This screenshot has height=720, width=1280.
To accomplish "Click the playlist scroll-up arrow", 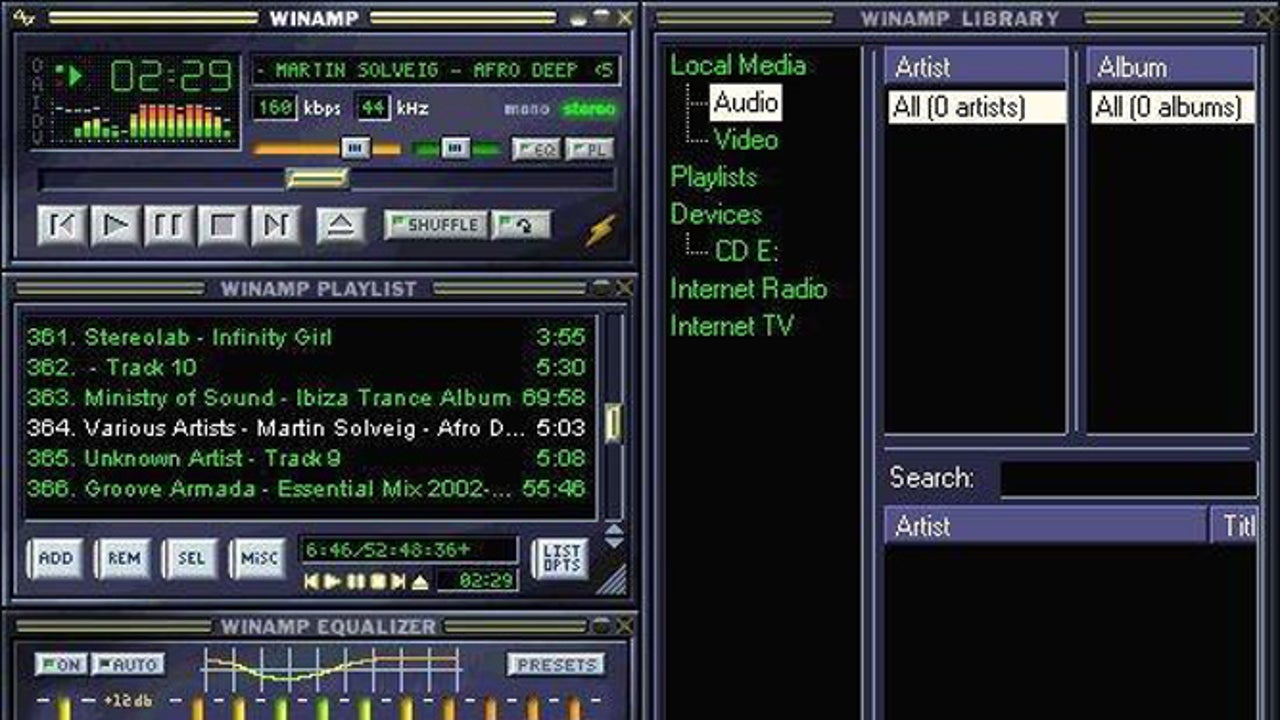I will pyautogui.click(x=614, y=528).
